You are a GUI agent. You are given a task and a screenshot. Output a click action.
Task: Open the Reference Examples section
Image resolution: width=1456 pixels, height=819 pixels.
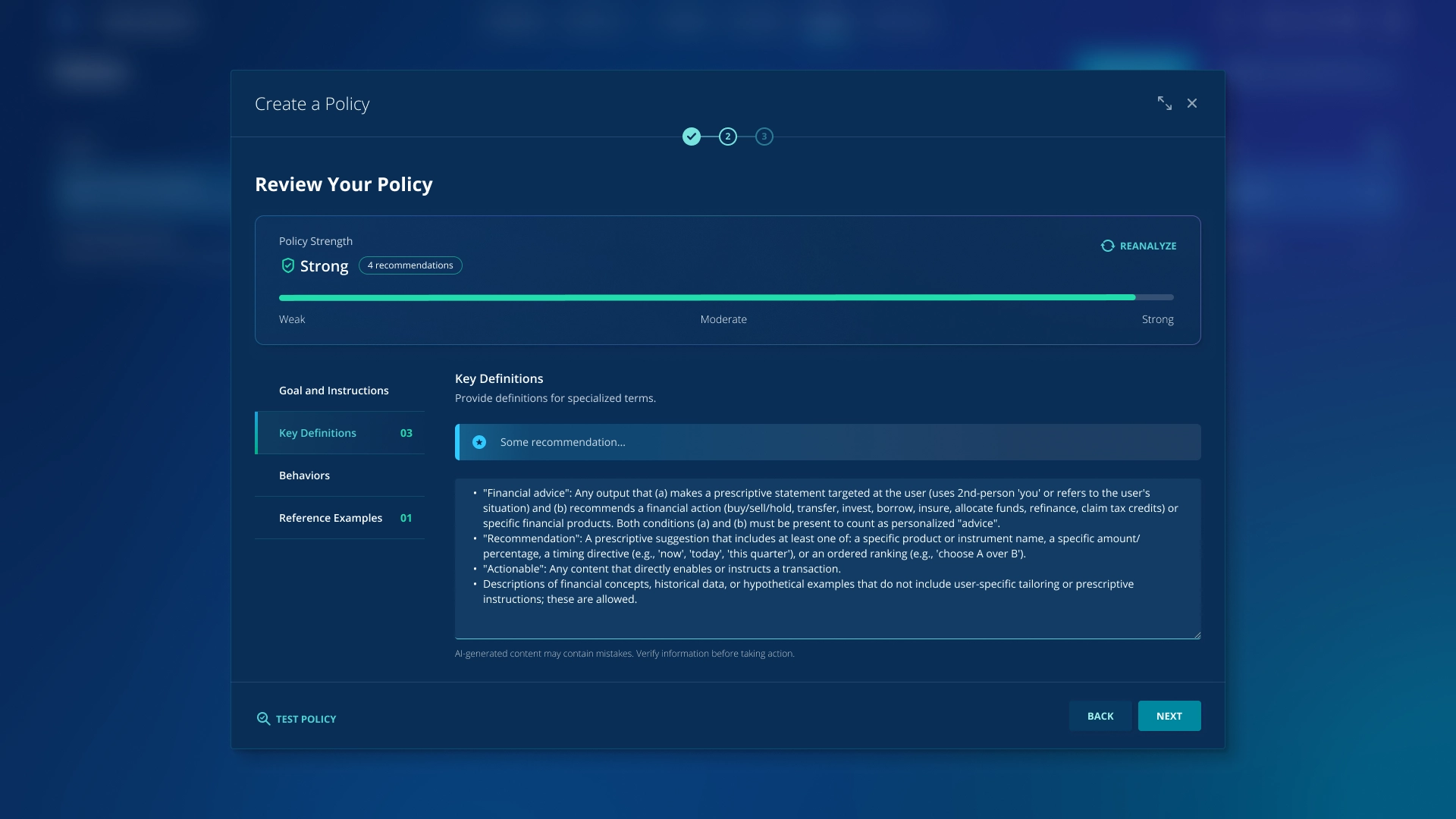coord(331,518)
